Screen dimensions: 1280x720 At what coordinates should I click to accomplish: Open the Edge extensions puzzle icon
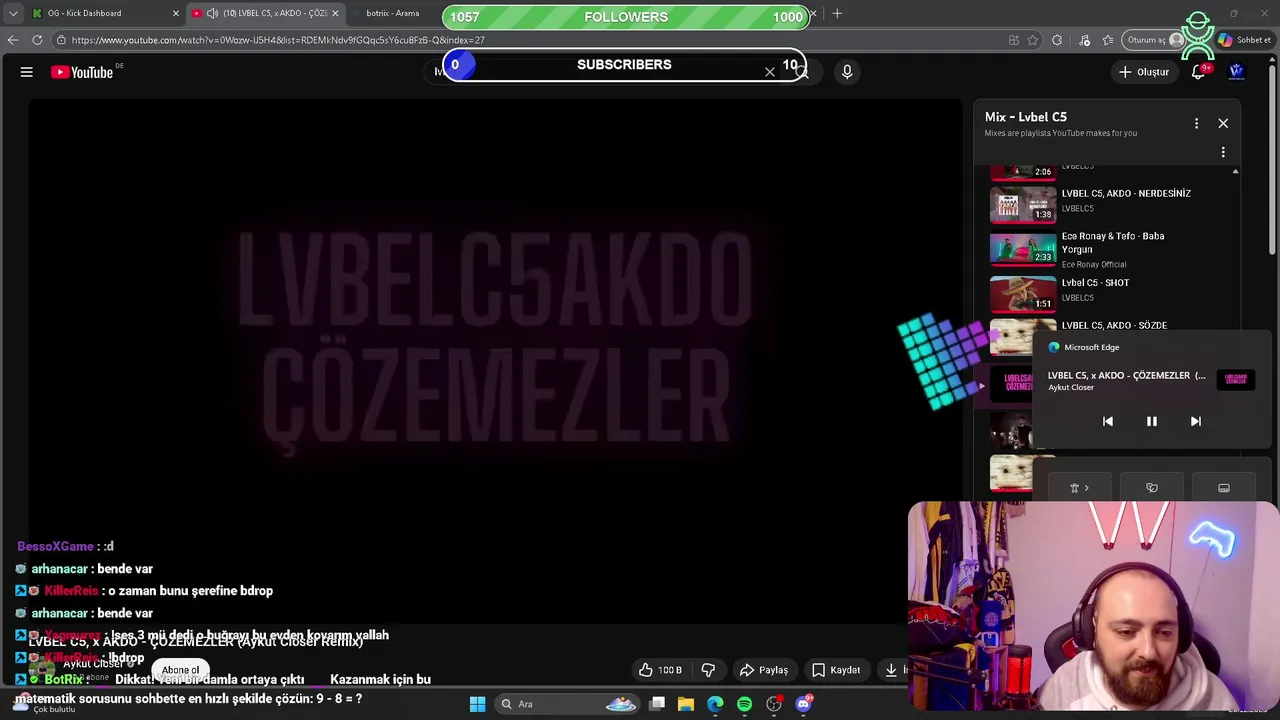(1057, 40)
